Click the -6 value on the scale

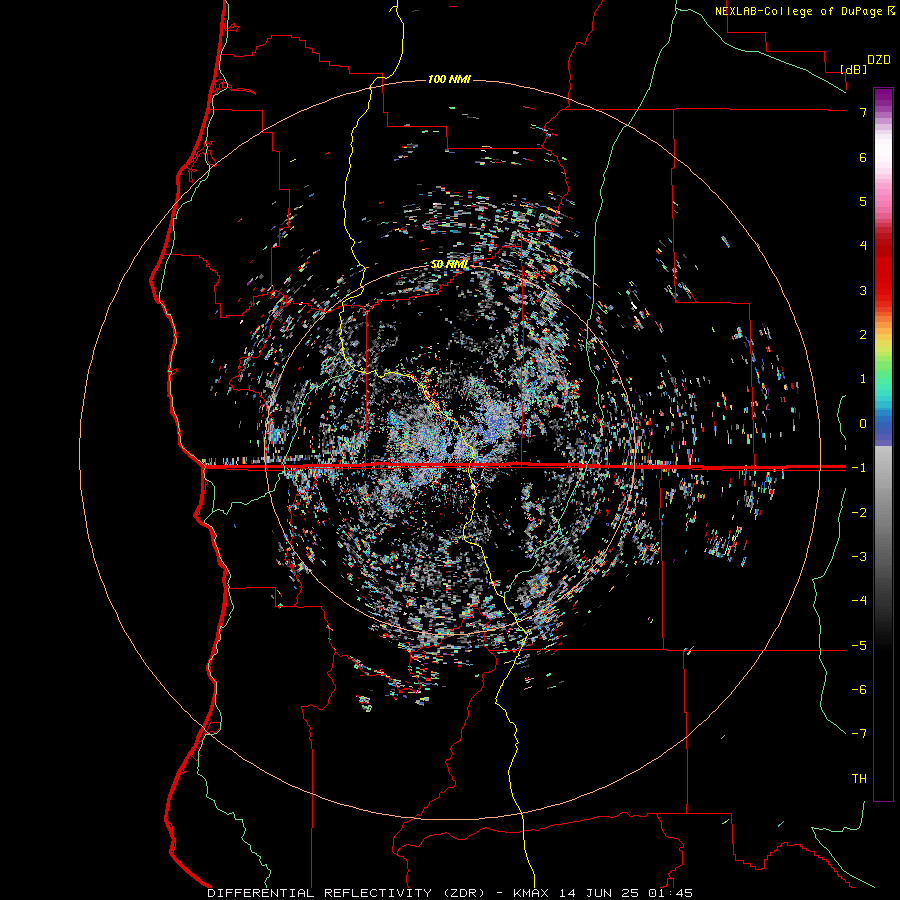tap(859, 689)
